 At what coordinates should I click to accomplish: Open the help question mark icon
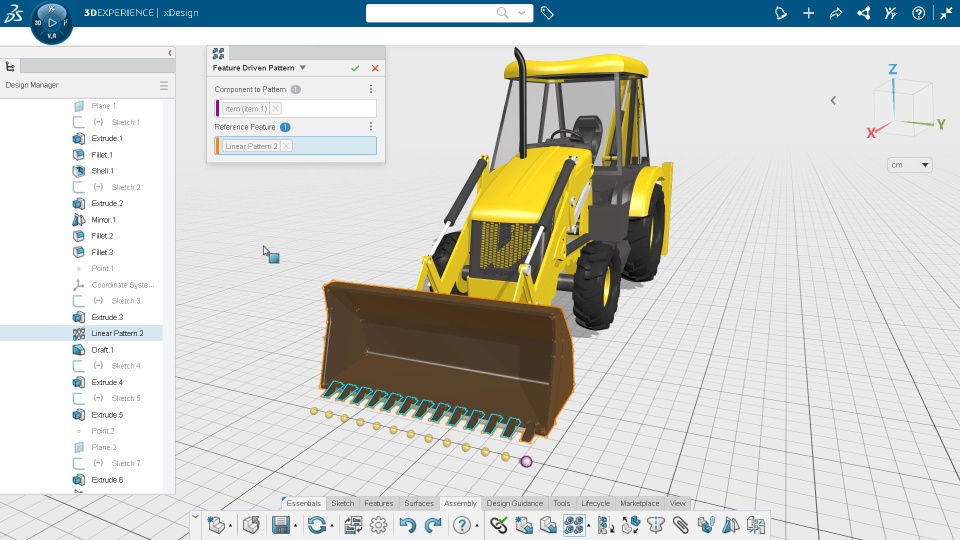[918, 13]
